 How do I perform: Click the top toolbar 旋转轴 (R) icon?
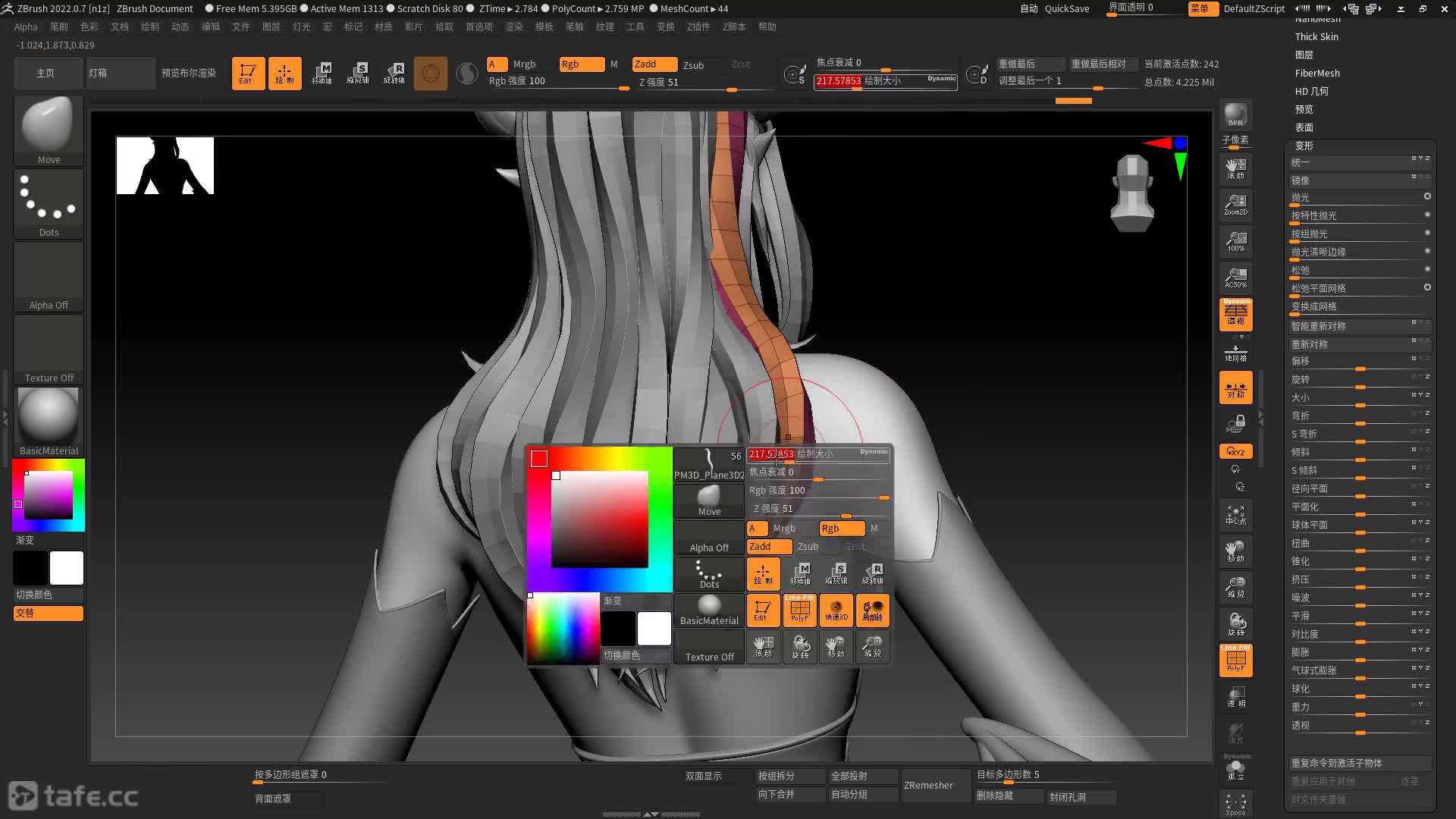point(394,73)
